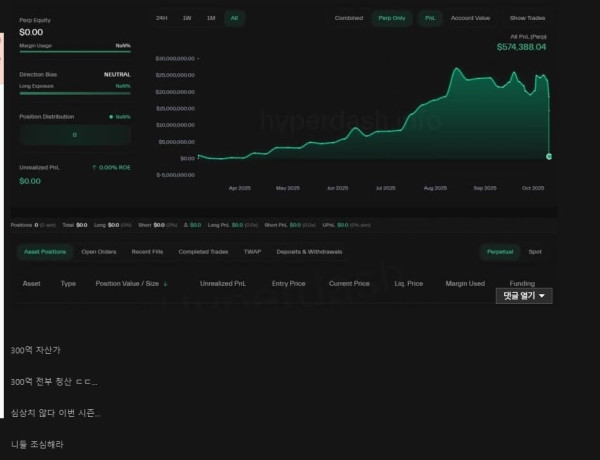Go to the Open Orders tab
This screenshot has width=600, height=460.
pos(99,251)
